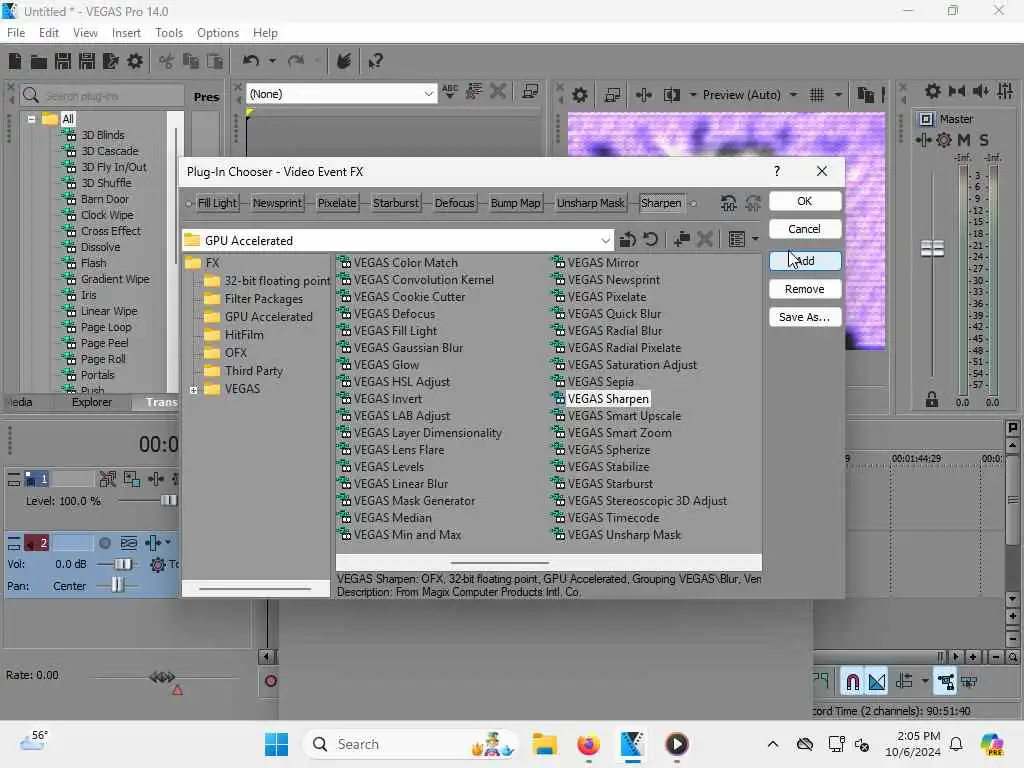Toggle the Bump Map chain button
This screenshot has width=1024, height=768.
pyautogui.click(x=515, y=203)
